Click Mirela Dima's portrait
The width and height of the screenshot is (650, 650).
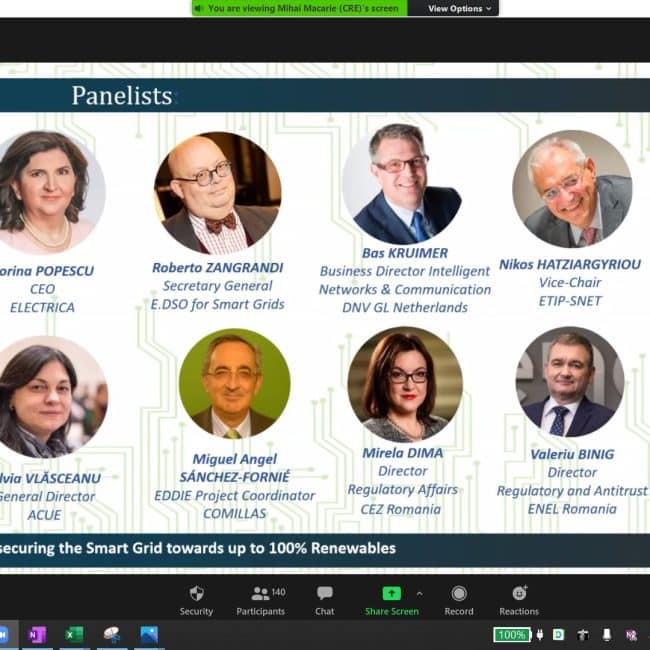(405, 384)
